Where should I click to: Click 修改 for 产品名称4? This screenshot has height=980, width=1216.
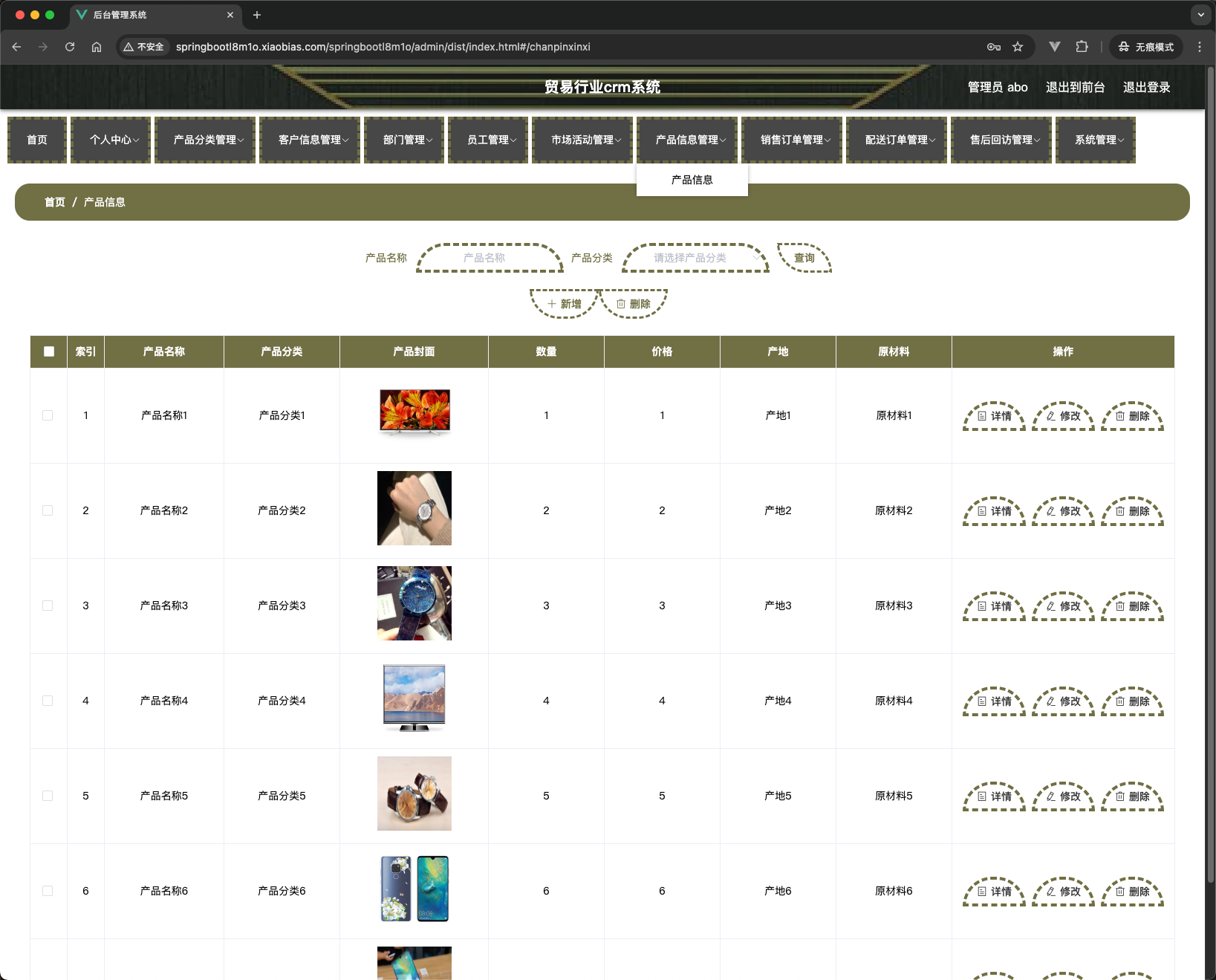[x=1063, y=701]
